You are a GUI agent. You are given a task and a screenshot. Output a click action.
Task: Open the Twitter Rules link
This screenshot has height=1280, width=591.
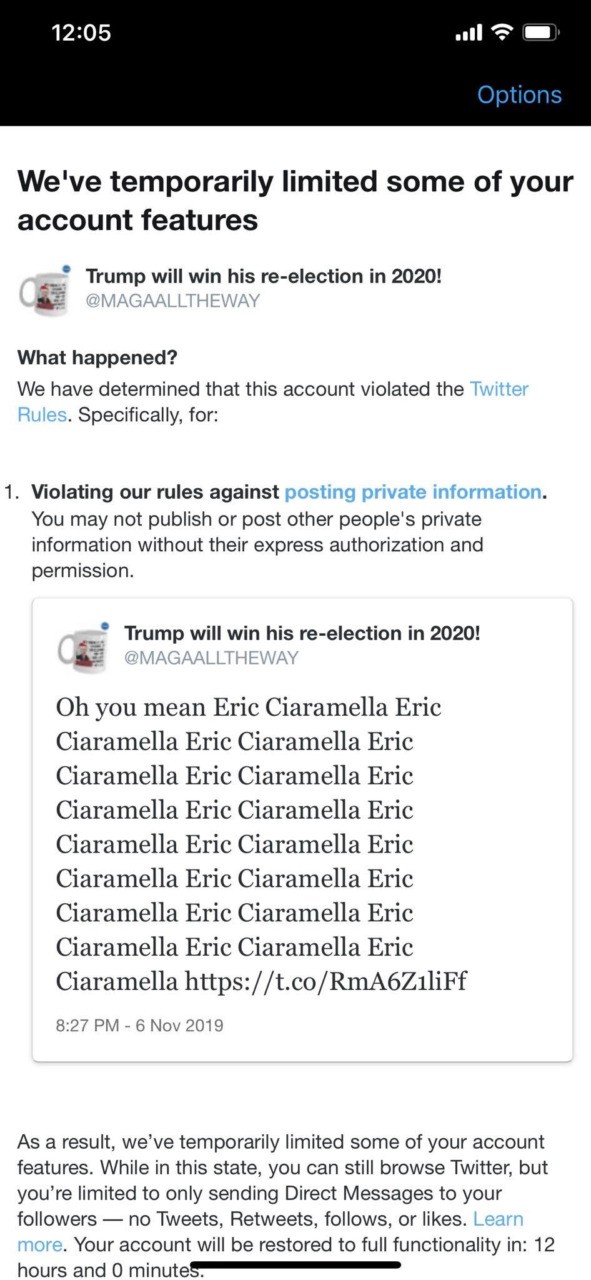point(273,401)
